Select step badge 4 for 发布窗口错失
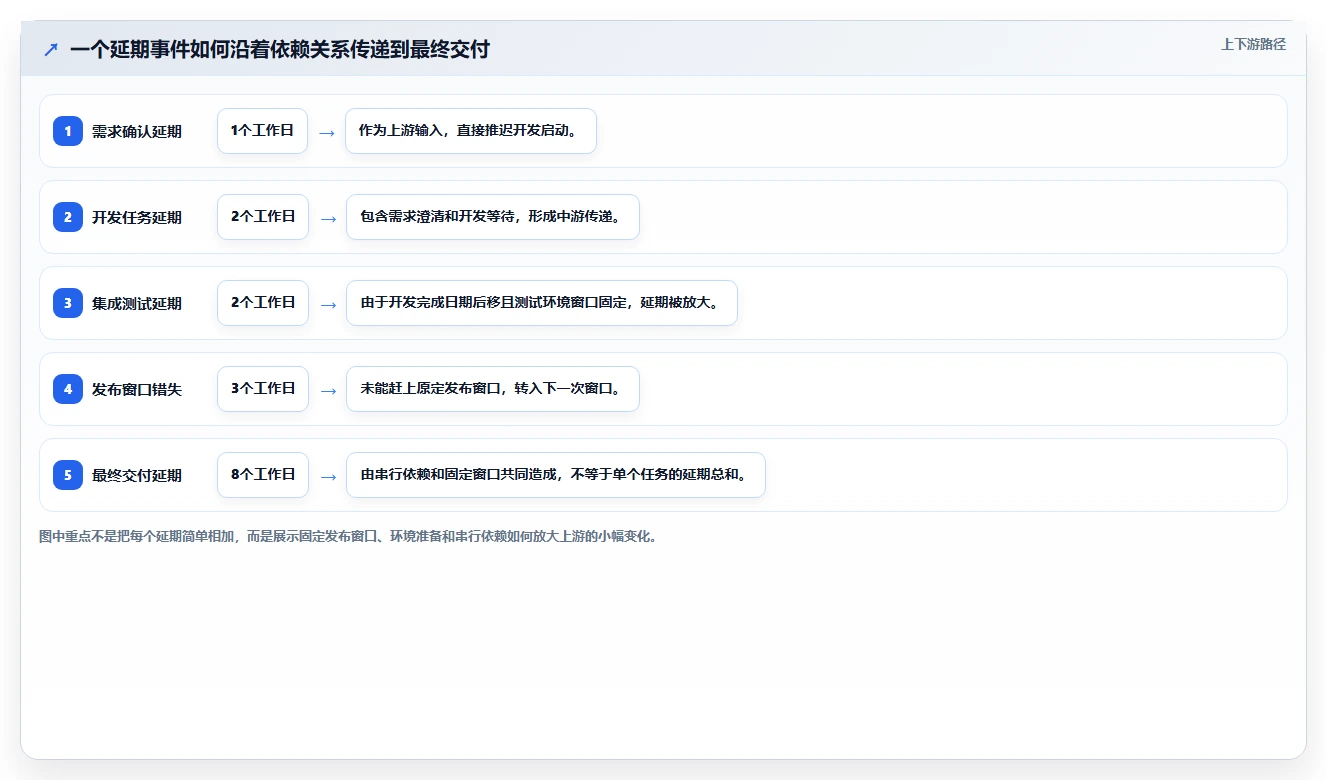This screenshot has height=780, width=1327. point(68,389)
